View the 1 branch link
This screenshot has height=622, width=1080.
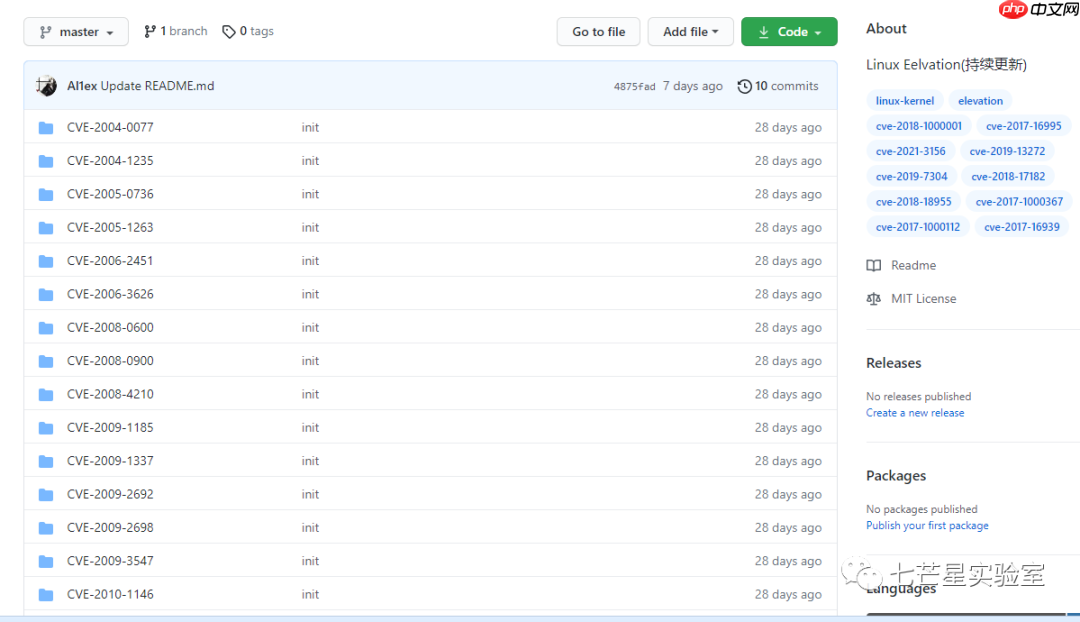pyautogui.click(x=176, y=31)
